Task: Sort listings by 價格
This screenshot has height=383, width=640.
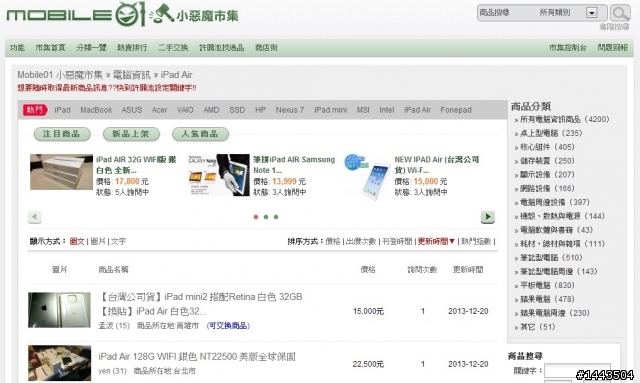Action: click(x=333, y=241)
